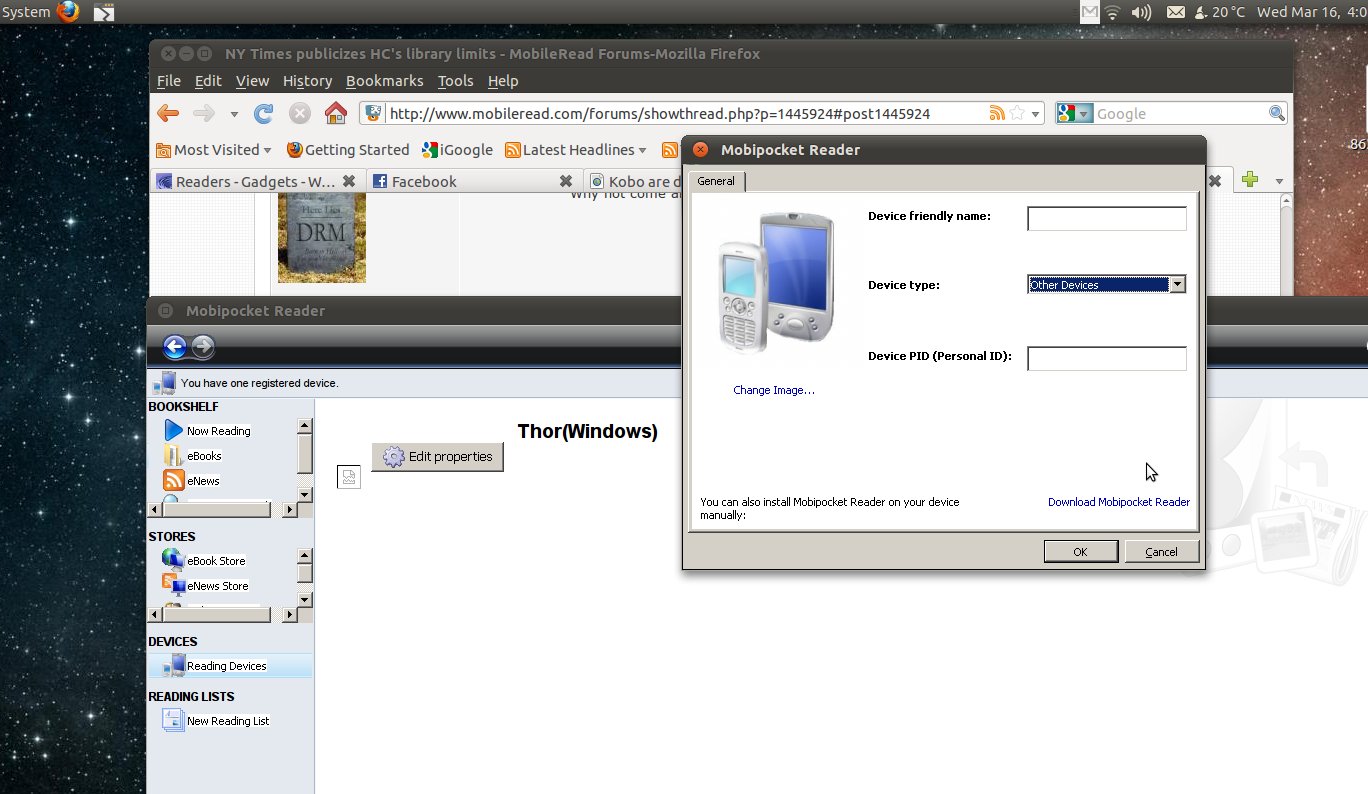Follow the Download Mobipocket Reader link

1119,502
